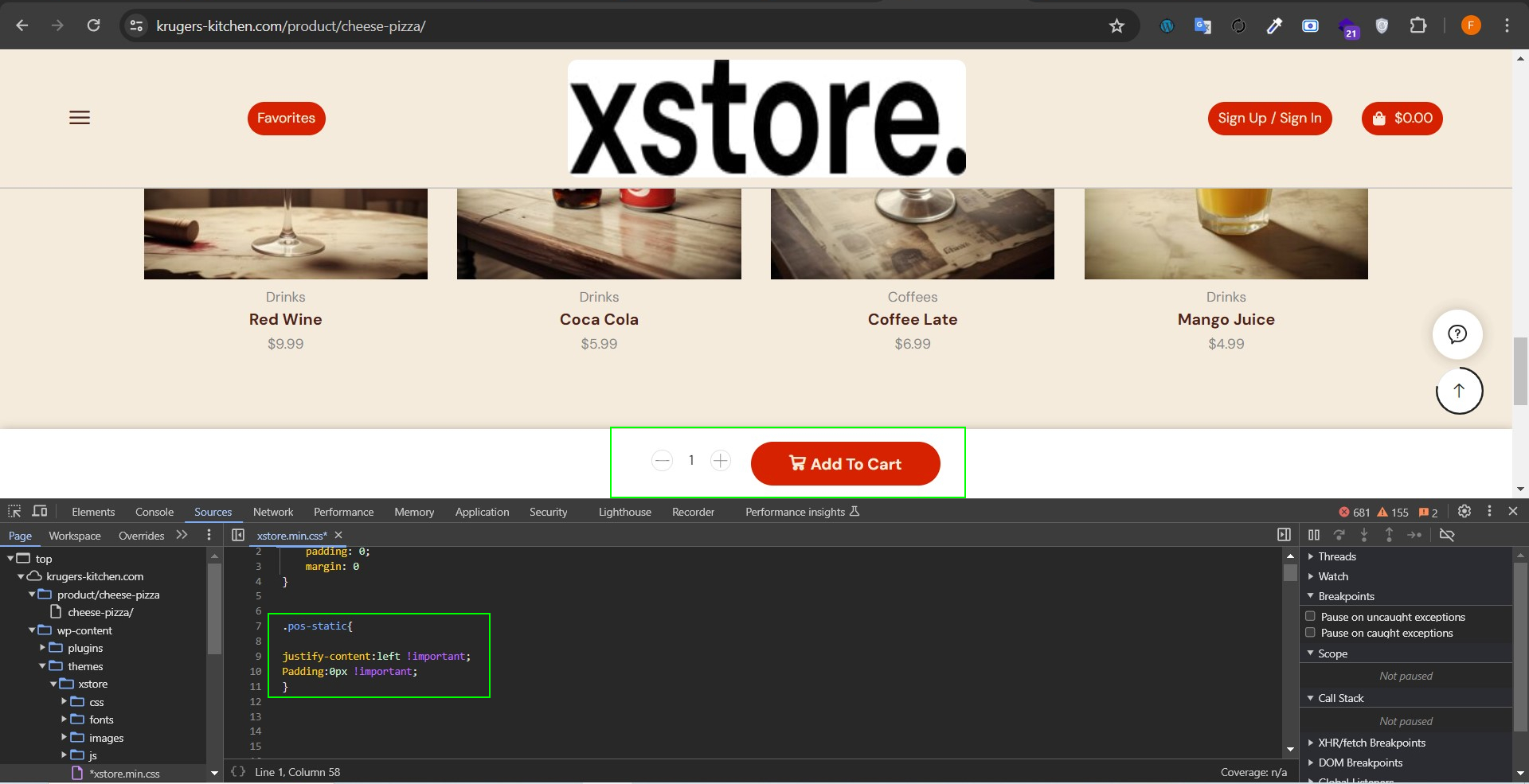Click Sign Up / Sign In button
The image size is (1529, 784).
click(1269, 118)
